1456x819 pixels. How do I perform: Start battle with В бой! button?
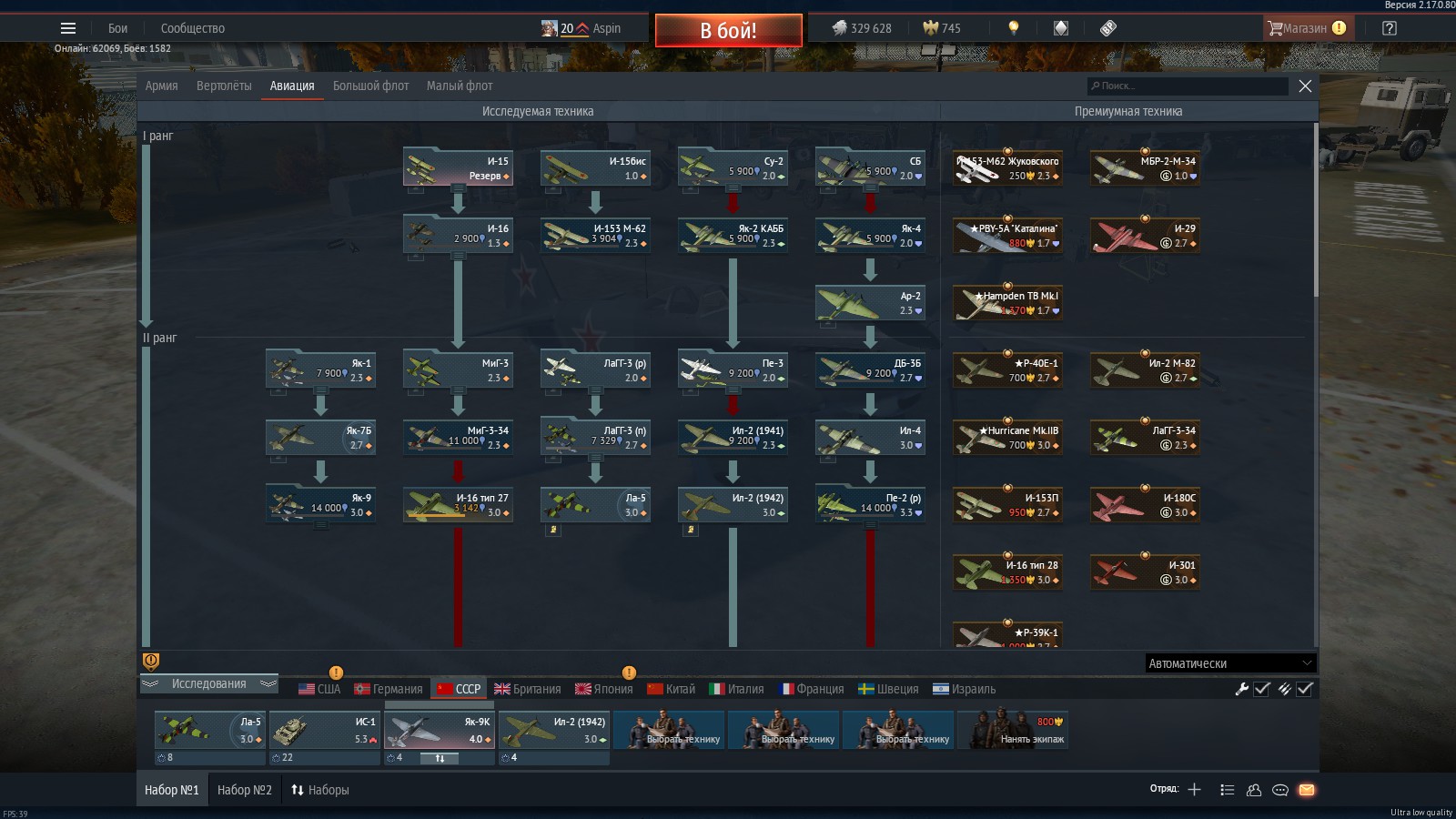pos(729,30)
